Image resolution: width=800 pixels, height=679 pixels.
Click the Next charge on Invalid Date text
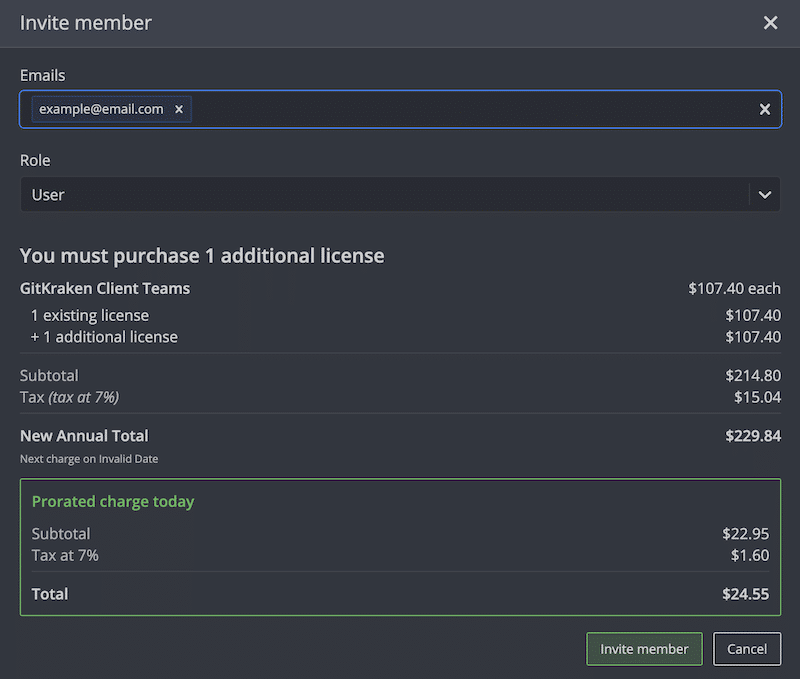(89, 459)
